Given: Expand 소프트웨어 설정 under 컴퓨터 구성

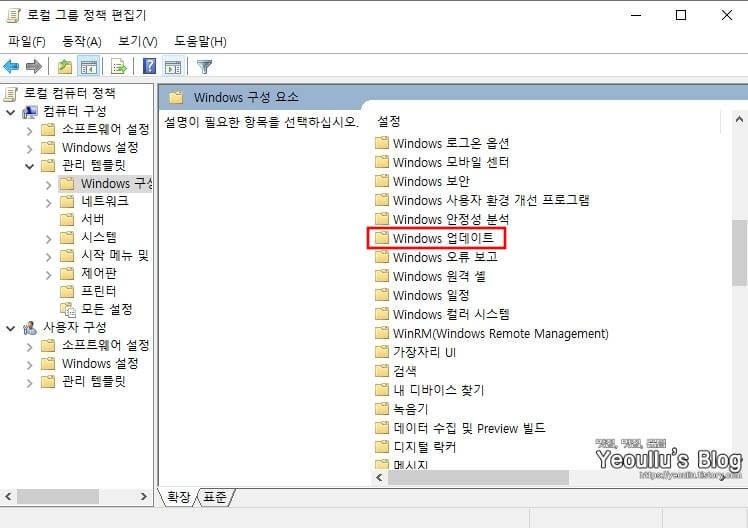Looking at the screenshot, I should point(30,130).
